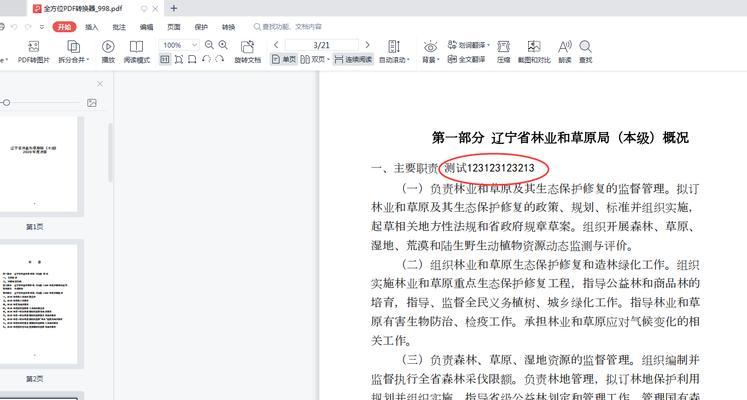Rotate page counterclockwise icon
Image resolution: width=747 pixels, height=400 pixels.
tap(206, 60)
